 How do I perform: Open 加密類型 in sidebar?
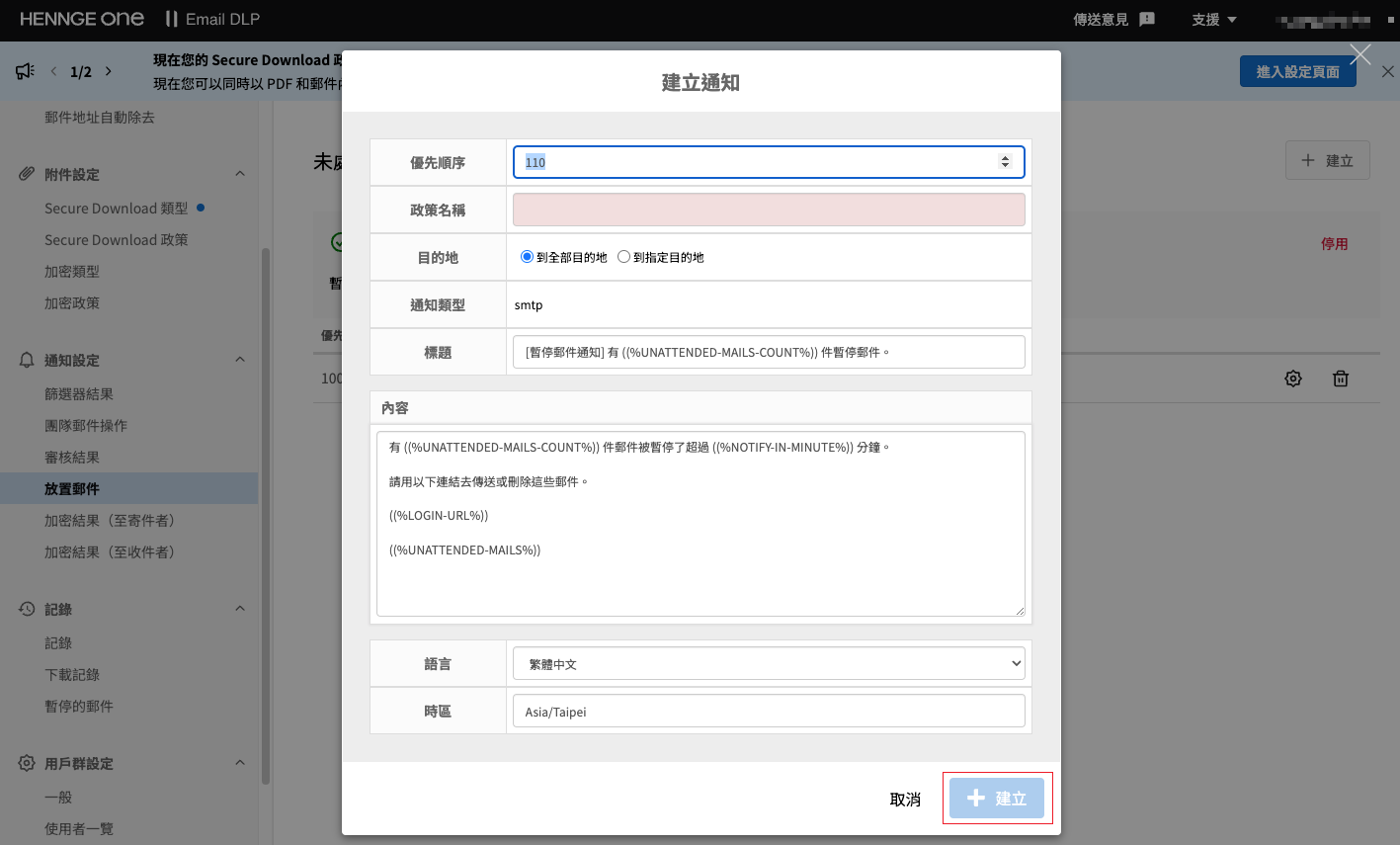pyautogui.click(x=72, y=272)
